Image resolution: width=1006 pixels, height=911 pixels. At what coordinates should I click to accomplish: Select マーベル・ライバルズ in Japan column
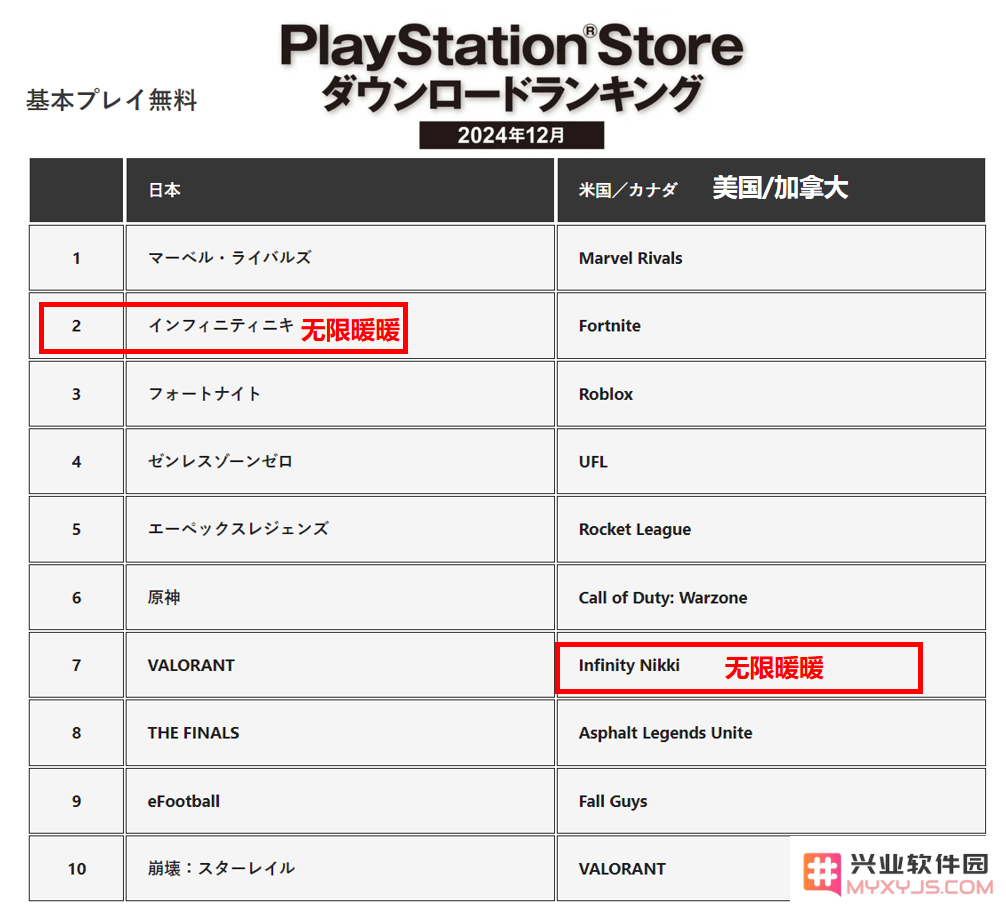(x=230, y=257)
